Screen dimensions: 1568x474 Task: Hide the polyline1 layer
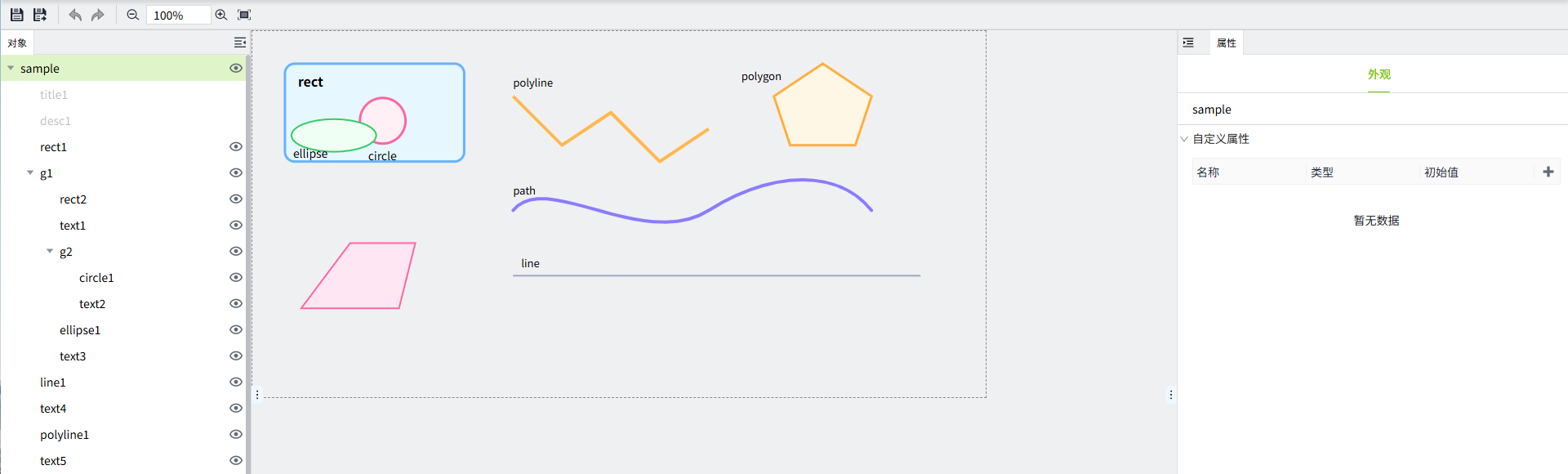(236, 435)
